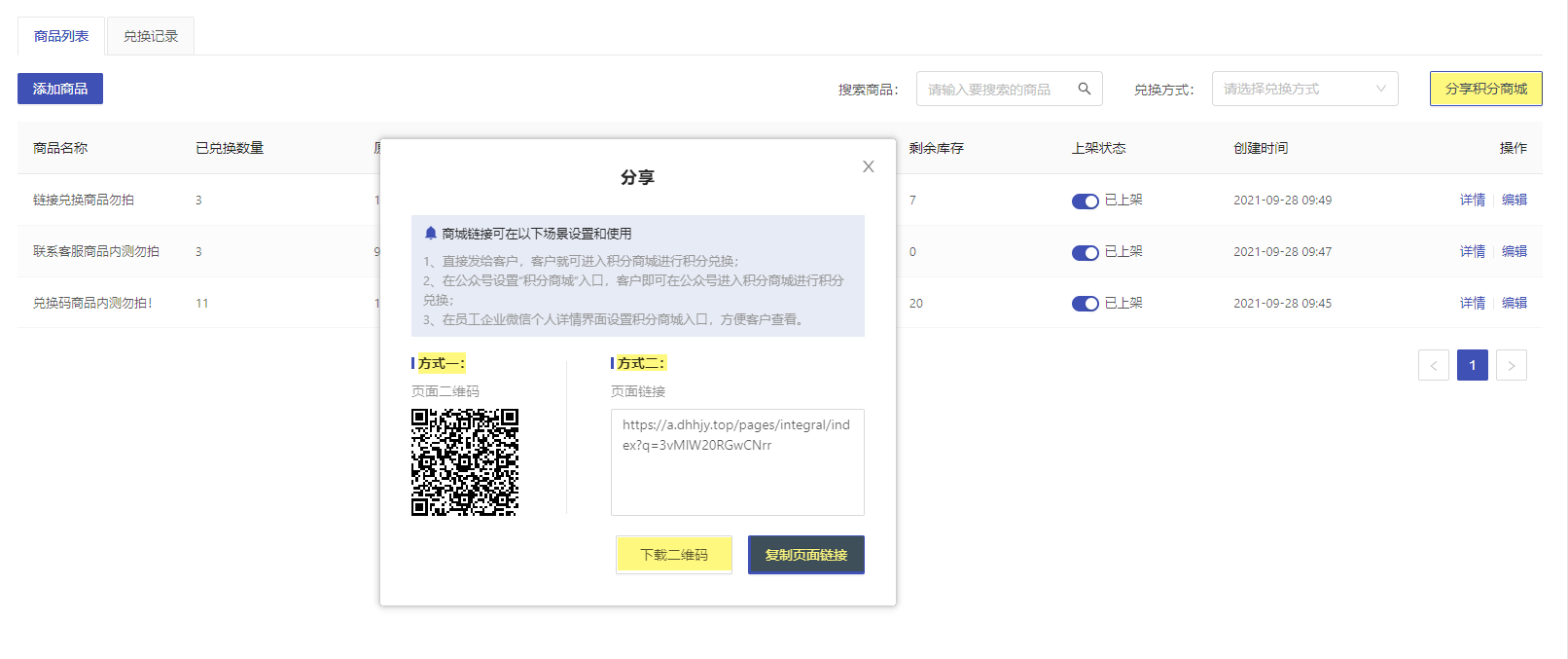Toggle 已上架 switch for 联系客服商品内测勿拍
1568x659 pixels.
point(1086,252)
